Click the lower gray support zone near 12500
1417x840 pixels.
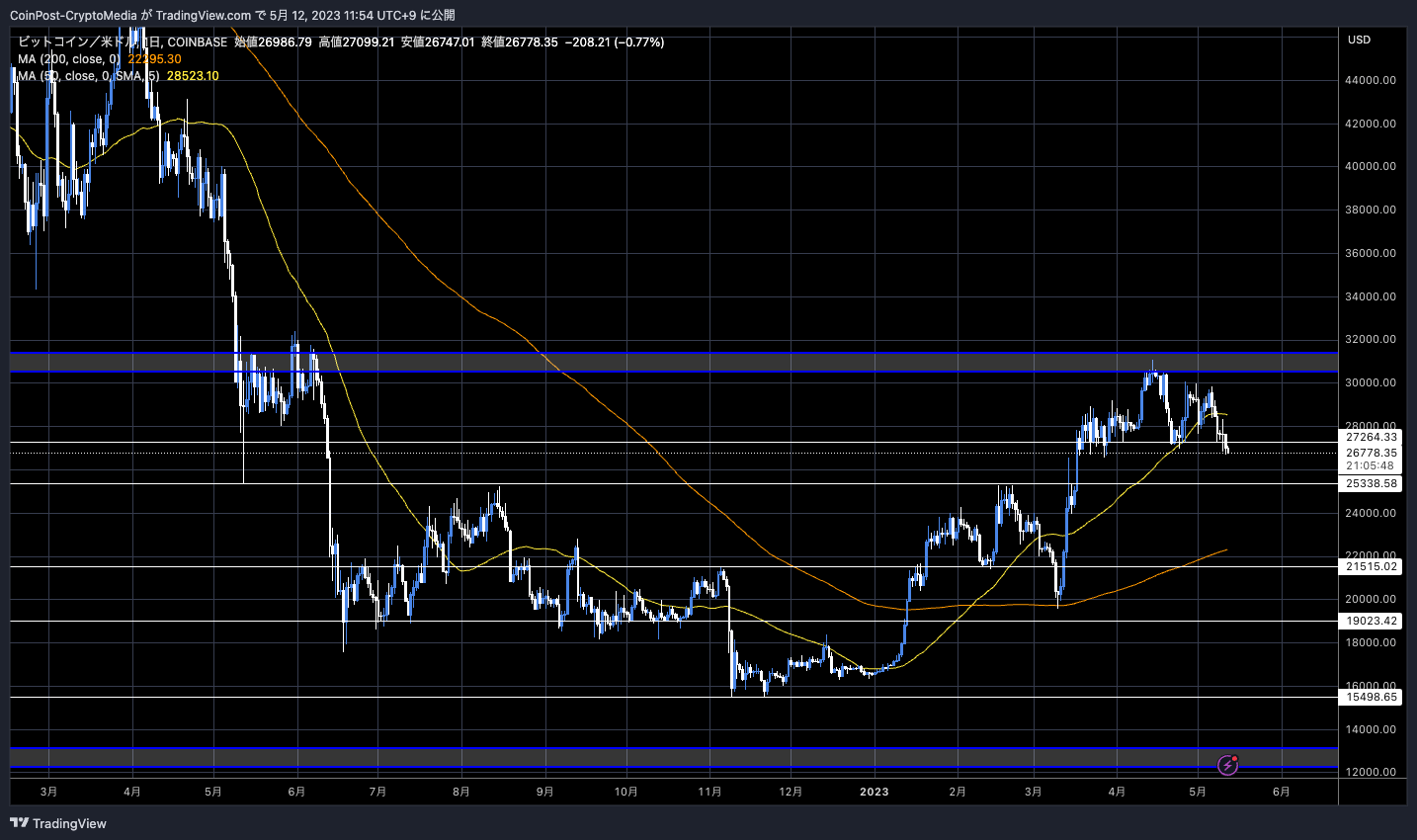tap(674, 757)
